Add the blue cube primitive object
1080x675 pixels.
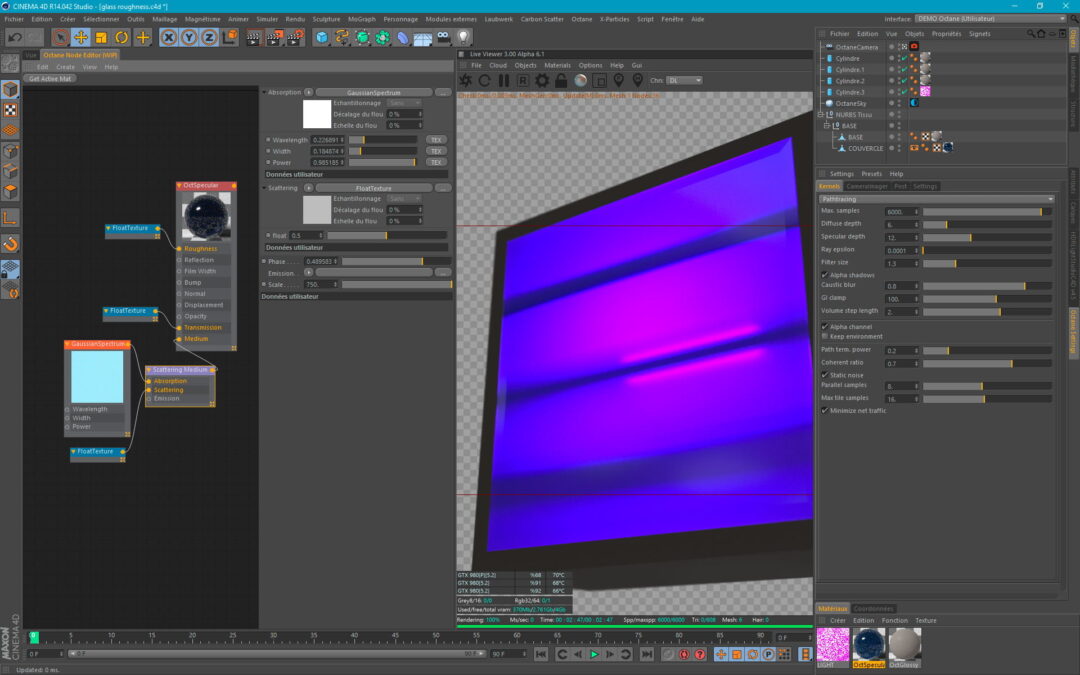pyautogui.click(x=322, y=37)
